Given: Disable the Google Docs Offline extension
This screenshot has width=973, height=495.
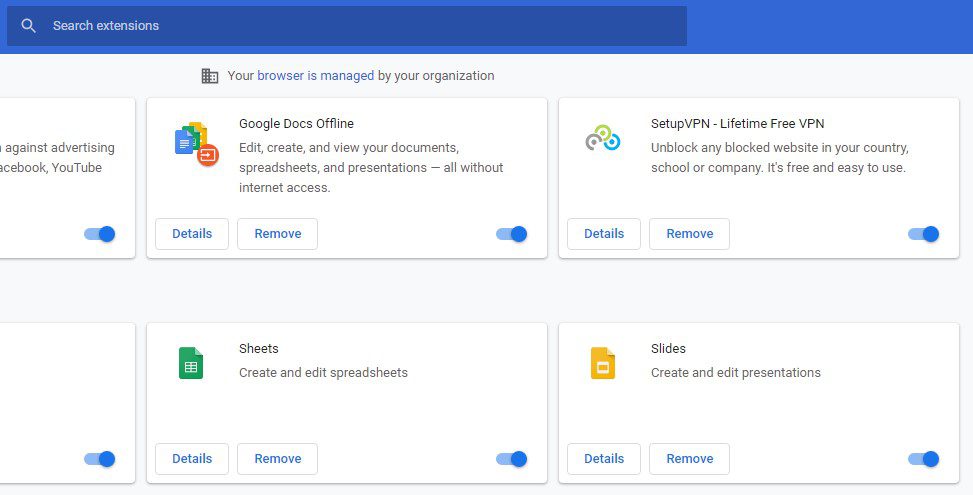Looking at the screenshot, I should [x=511, y=234].
